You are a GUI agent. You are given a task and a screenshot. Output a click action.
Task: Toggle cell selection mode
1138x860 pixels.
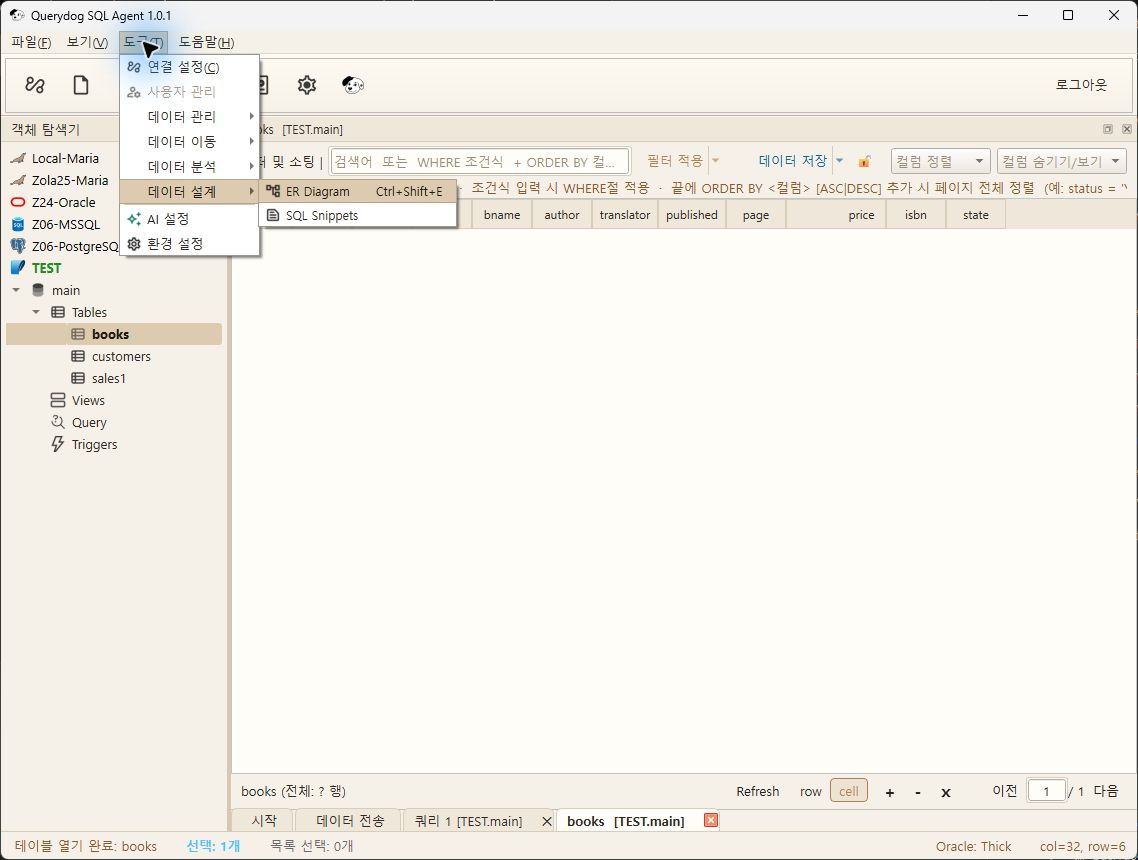(848, 791)
